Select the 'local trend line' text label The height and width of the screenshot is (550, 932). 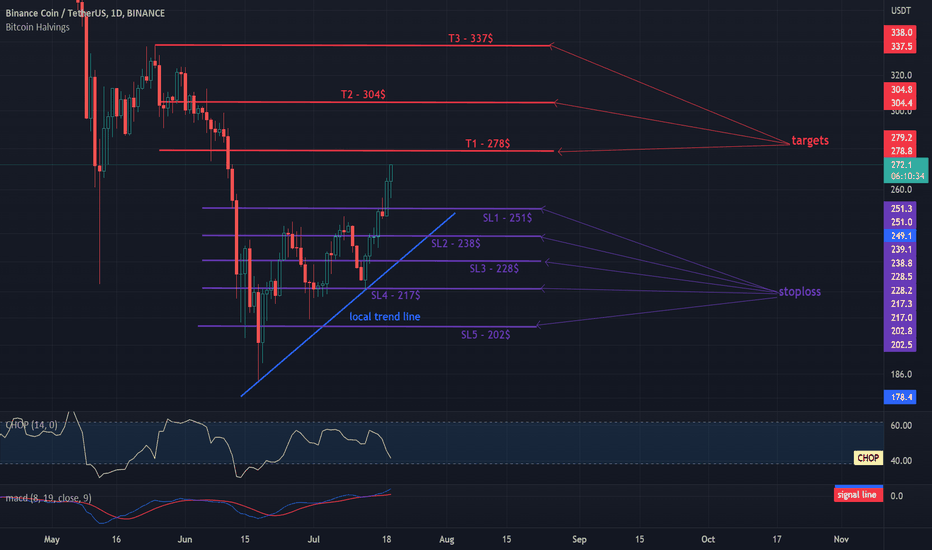(385, 317)
